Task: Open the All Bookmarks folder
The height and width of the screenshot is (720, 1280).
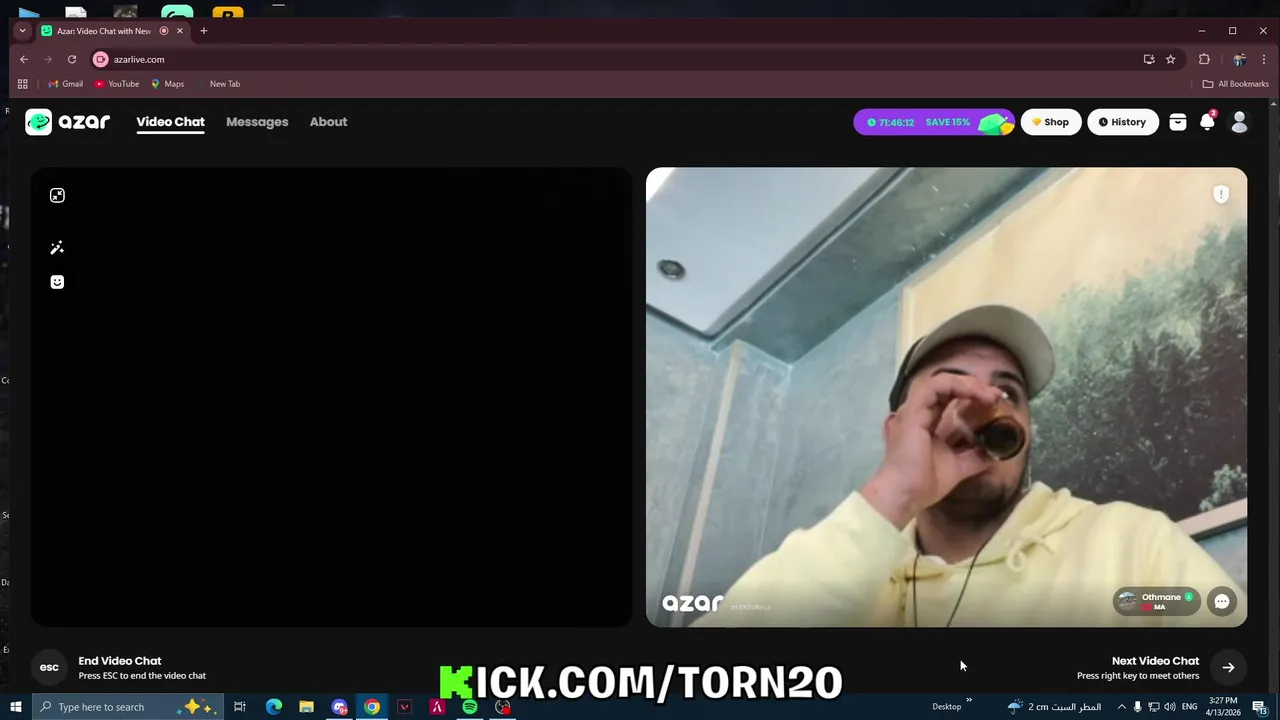Action: click(x=1236, y=84)
